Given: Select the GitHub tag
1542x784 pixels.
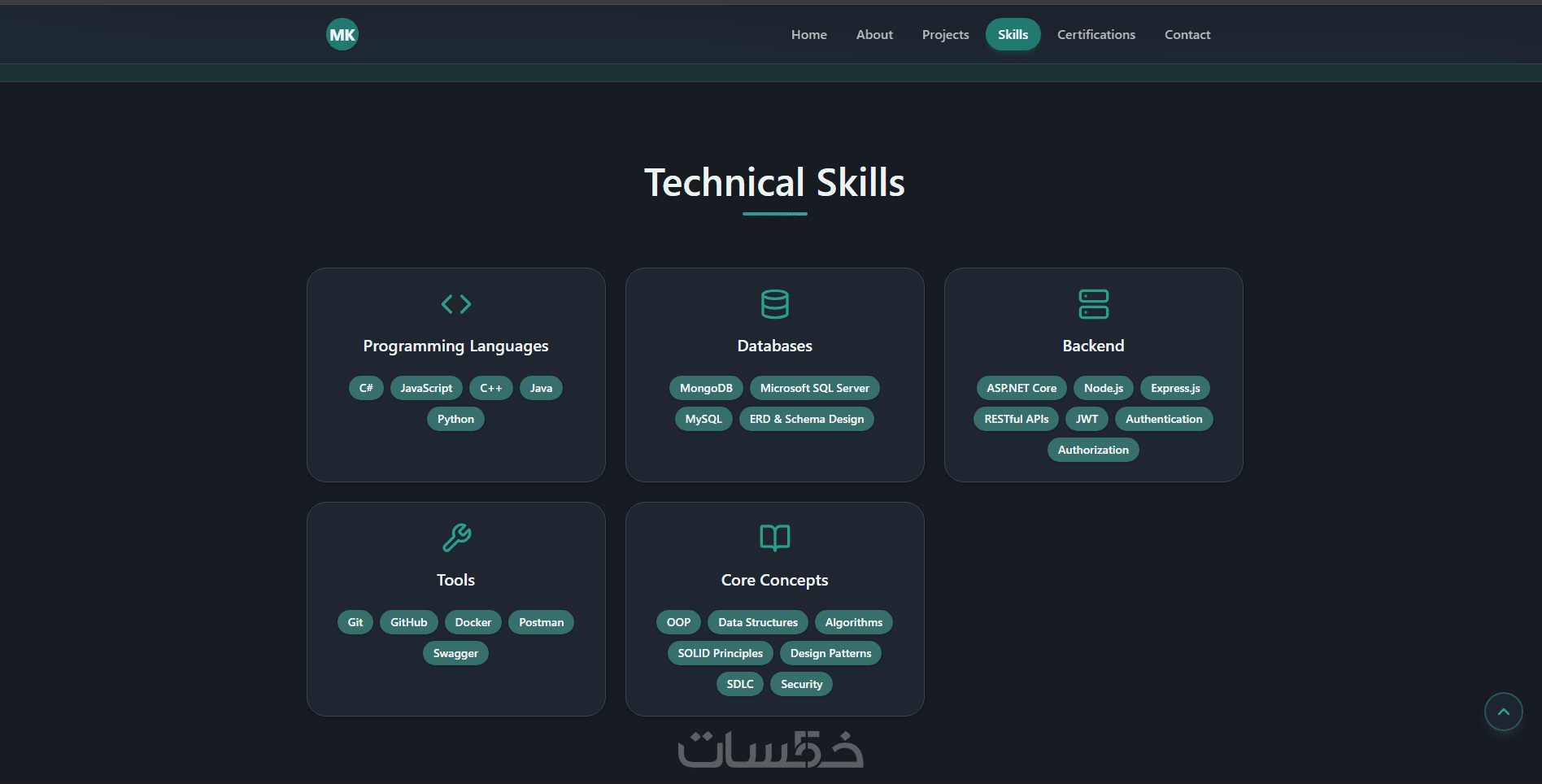Looking at the screenshot, I should [409, 622].
